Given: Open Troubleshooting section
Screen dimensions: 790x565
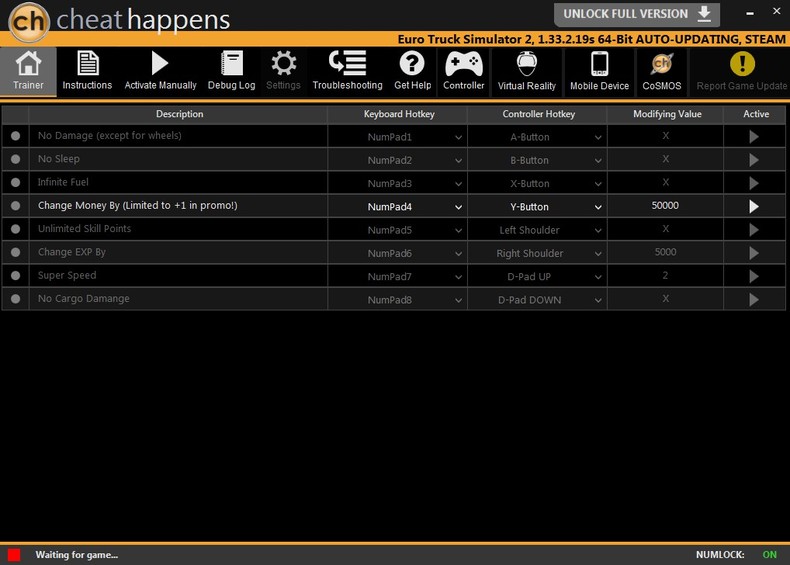Looking at the screenshot, I should (347, 71).
